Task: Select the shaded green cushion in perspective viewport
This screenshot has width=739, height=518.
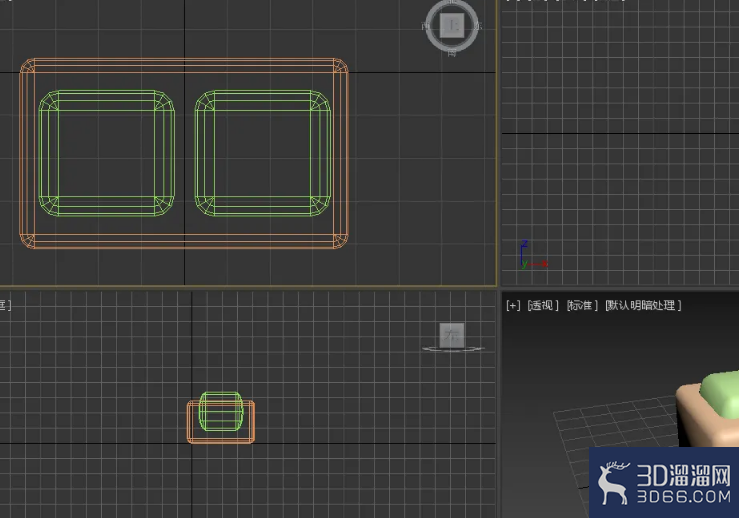Action: (x=721, y=394)
